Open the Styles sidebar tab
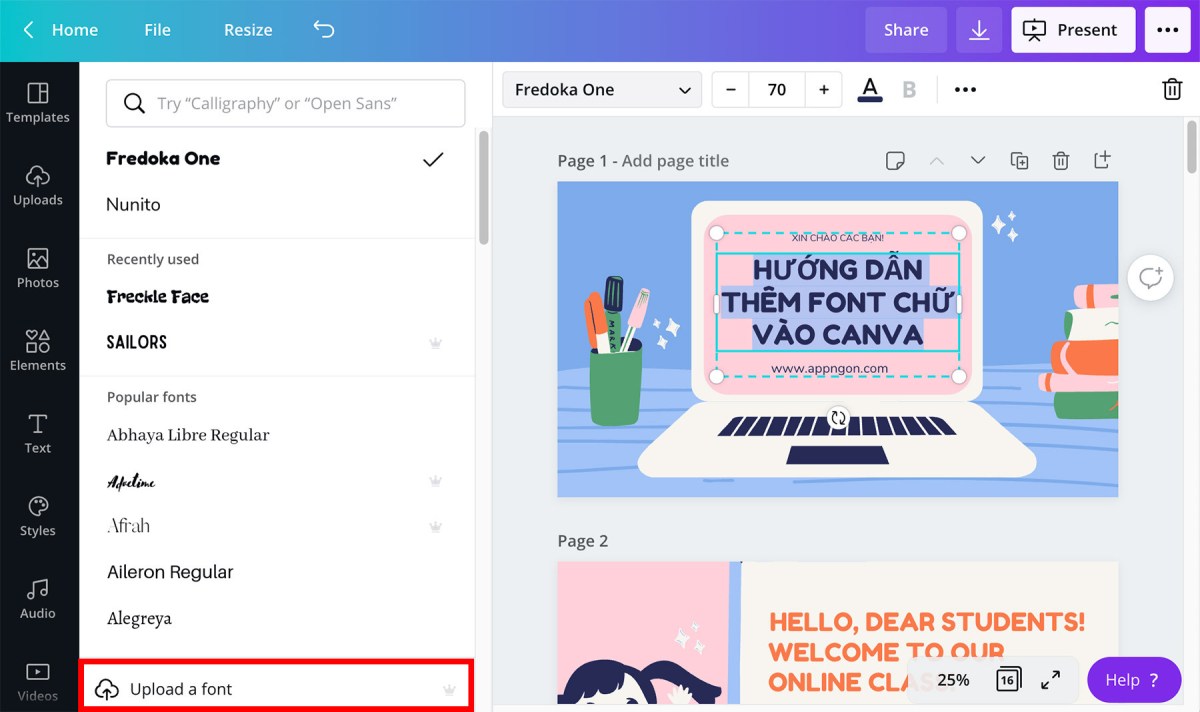Viewport: 1200px width, 712px height. [38, 517]
